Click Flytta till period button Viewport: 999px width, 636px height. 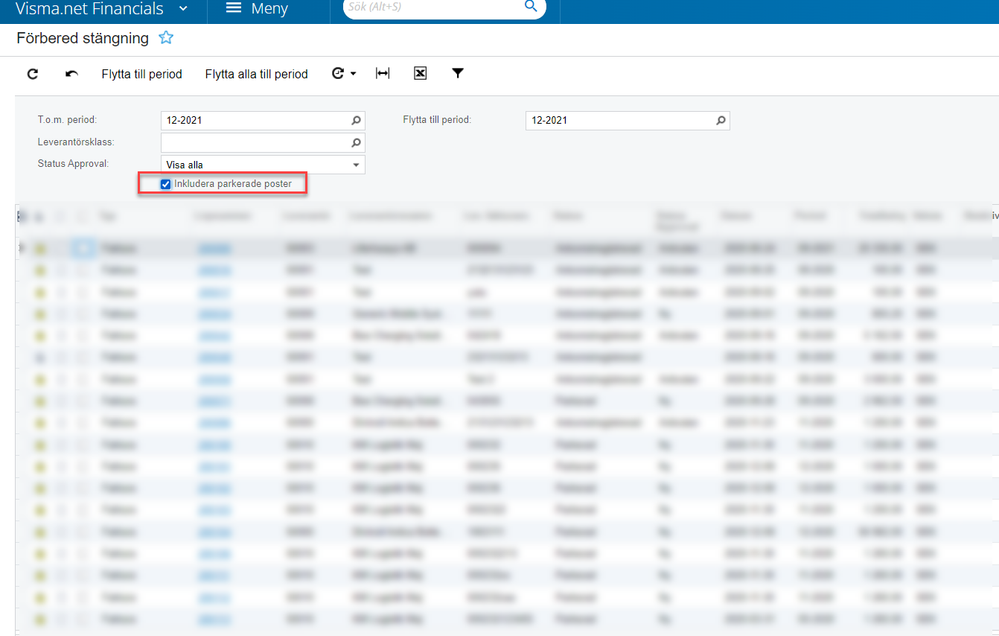click(142, 74)
